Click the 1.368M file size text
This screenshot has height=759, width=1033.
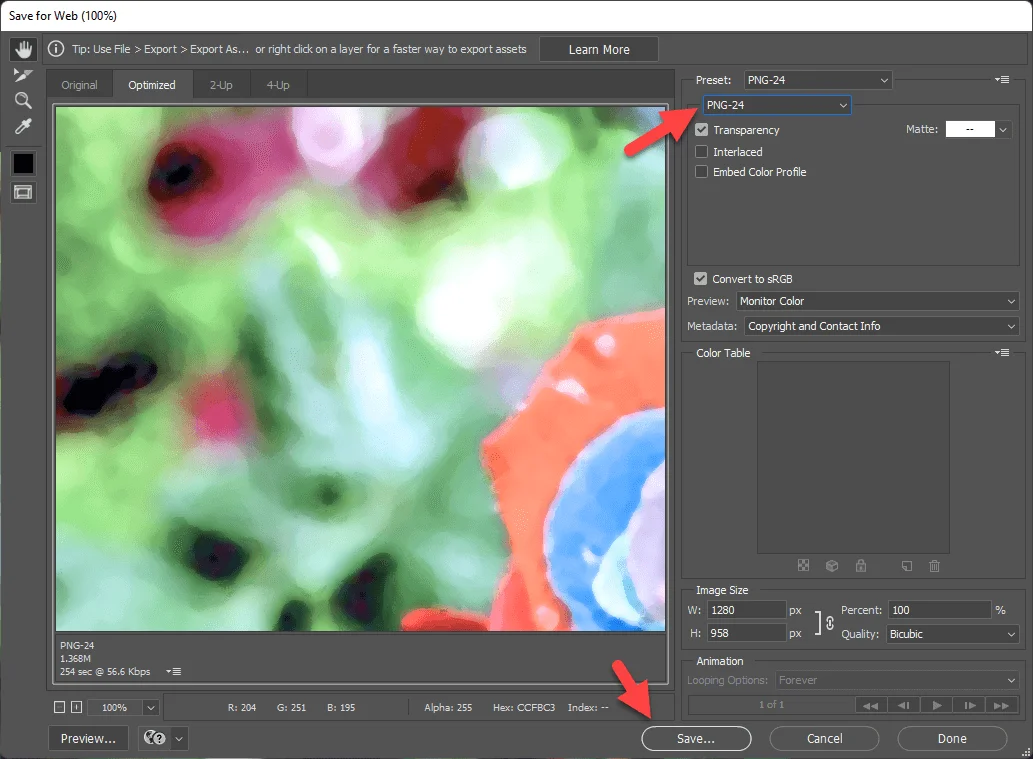pos(76,658)
